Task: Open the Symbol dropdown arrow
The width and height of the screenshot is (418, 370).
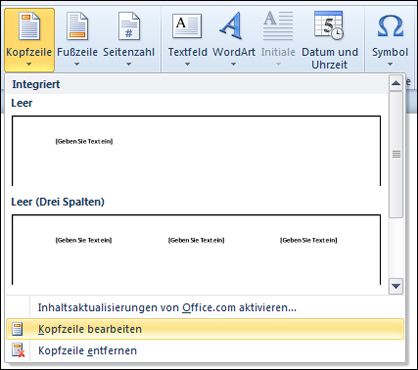Action: click(390, 64)
